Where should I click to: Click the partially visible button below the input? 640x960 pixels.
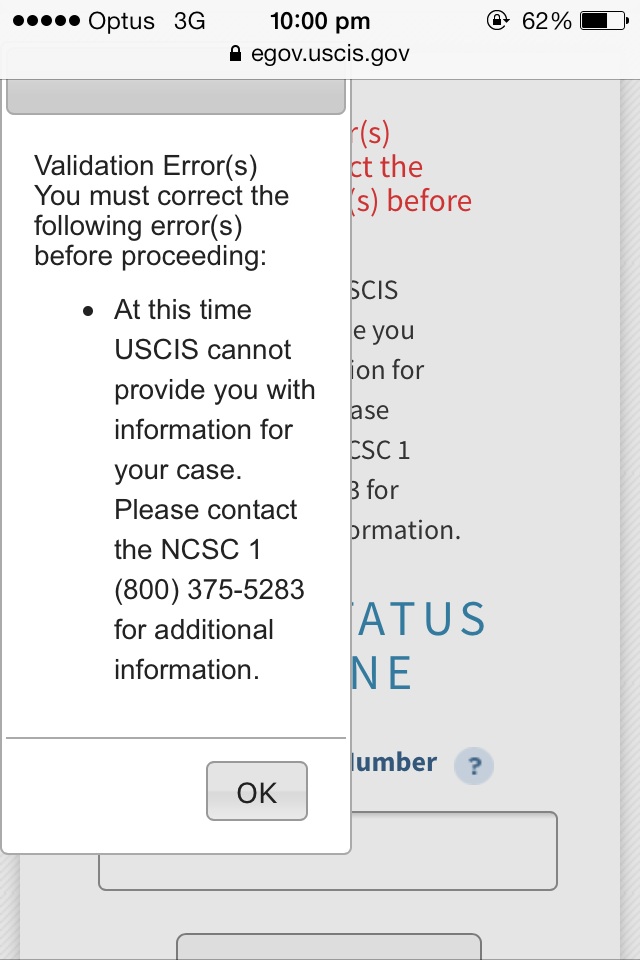329,947
